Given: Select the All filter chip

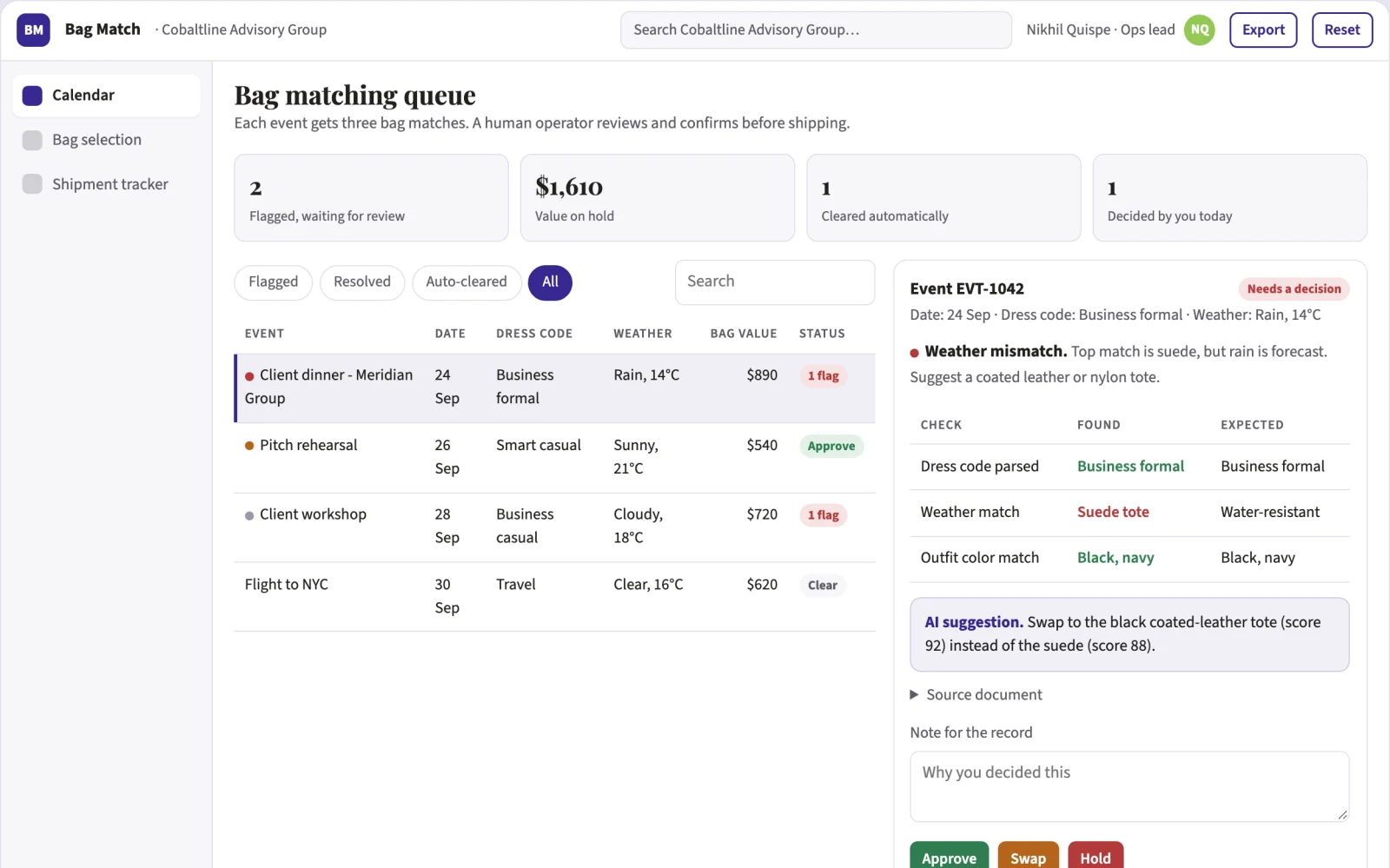Looking at the screenshot, I should pos(550,282).
